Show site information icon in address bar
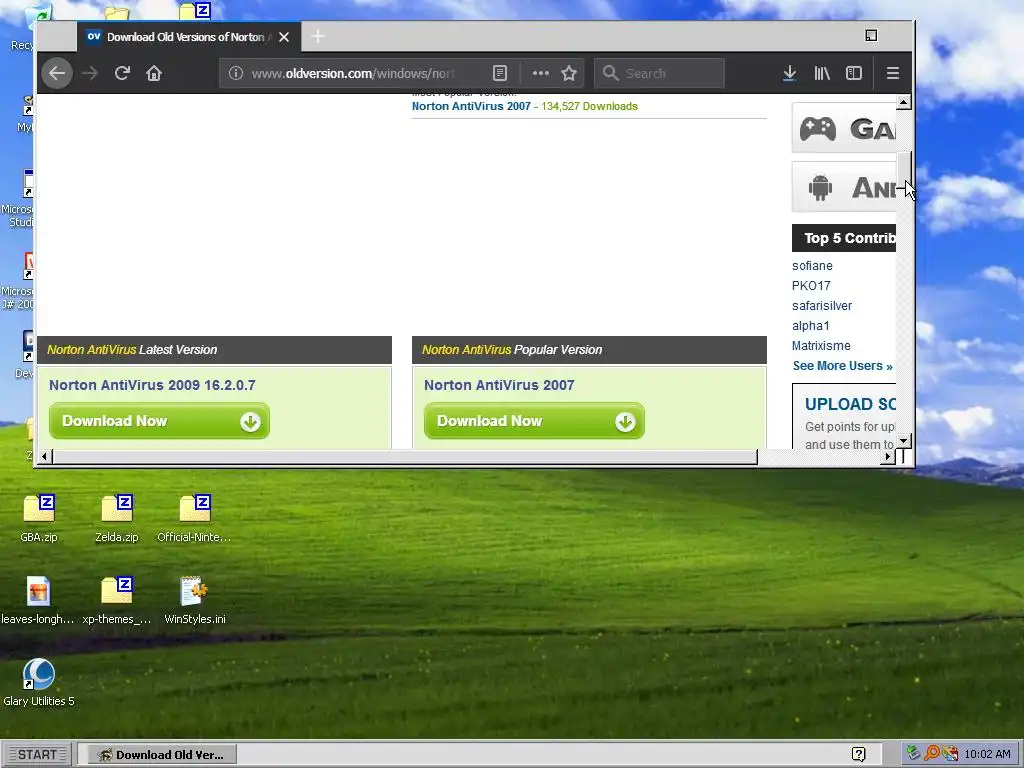This screenshot has width=1024, height=768. point(236,73)
